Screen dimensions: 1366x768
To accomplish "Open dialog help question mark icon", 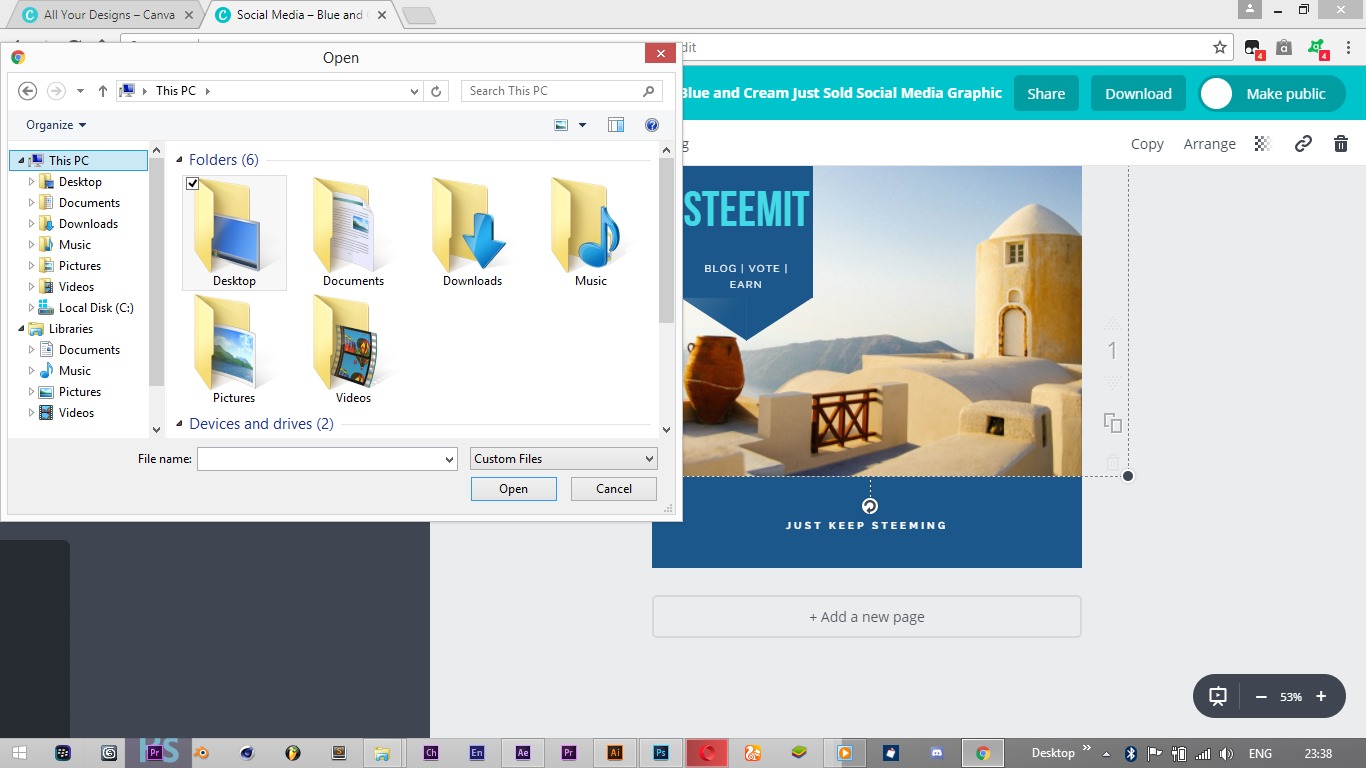I will click(x=652, y=125).
